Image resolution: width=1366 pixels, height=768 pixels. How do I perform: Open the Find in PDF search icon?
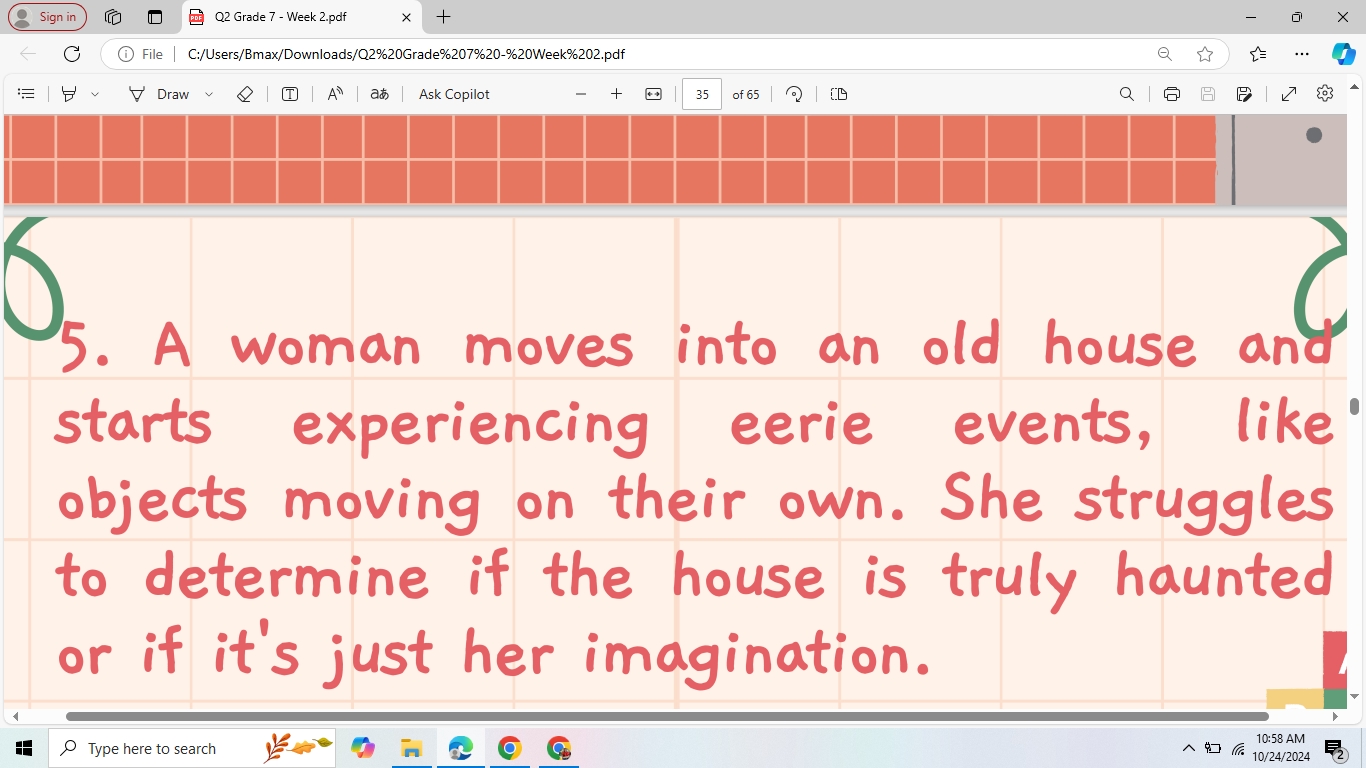click(1127, 94)
